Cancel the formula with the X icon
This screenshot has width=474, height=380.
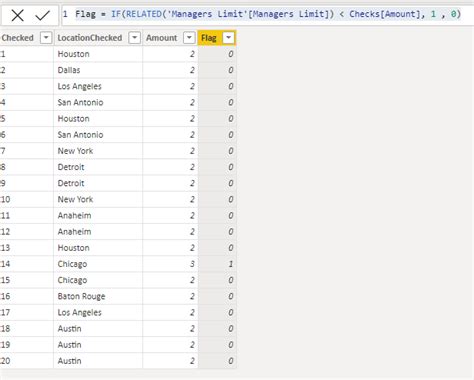pyautogui.click(x=17, y=15)
